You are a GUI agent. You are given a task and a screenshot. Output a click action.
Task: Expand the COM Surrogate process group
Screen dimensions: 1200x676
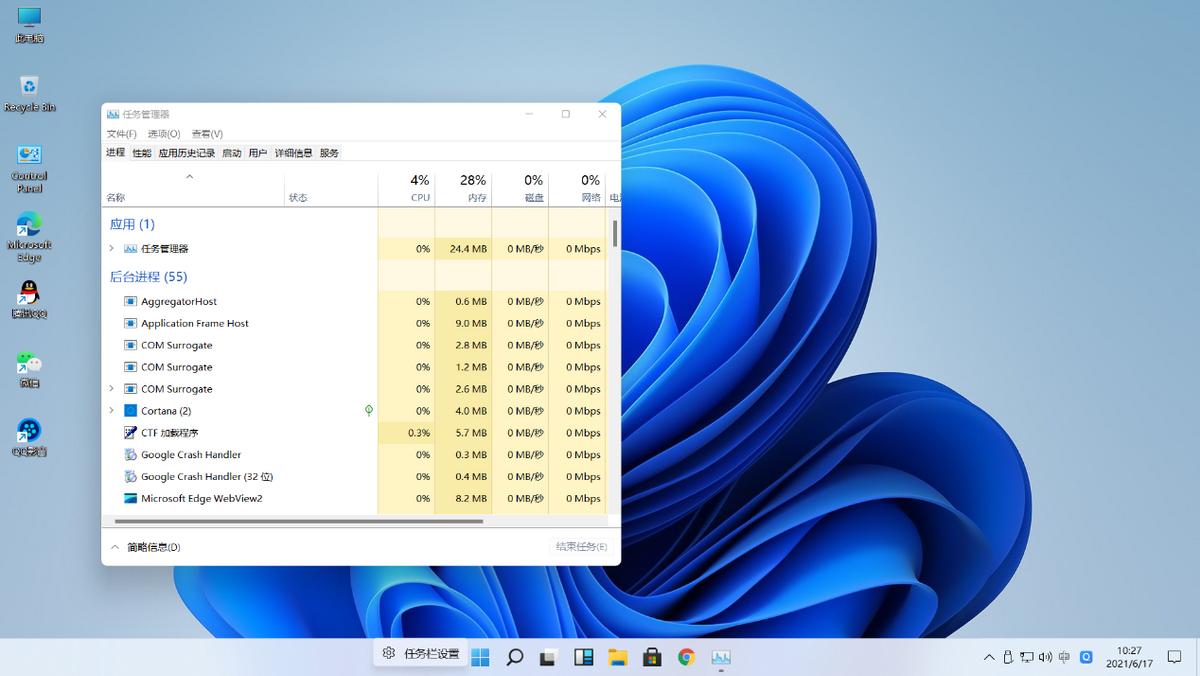112,388
